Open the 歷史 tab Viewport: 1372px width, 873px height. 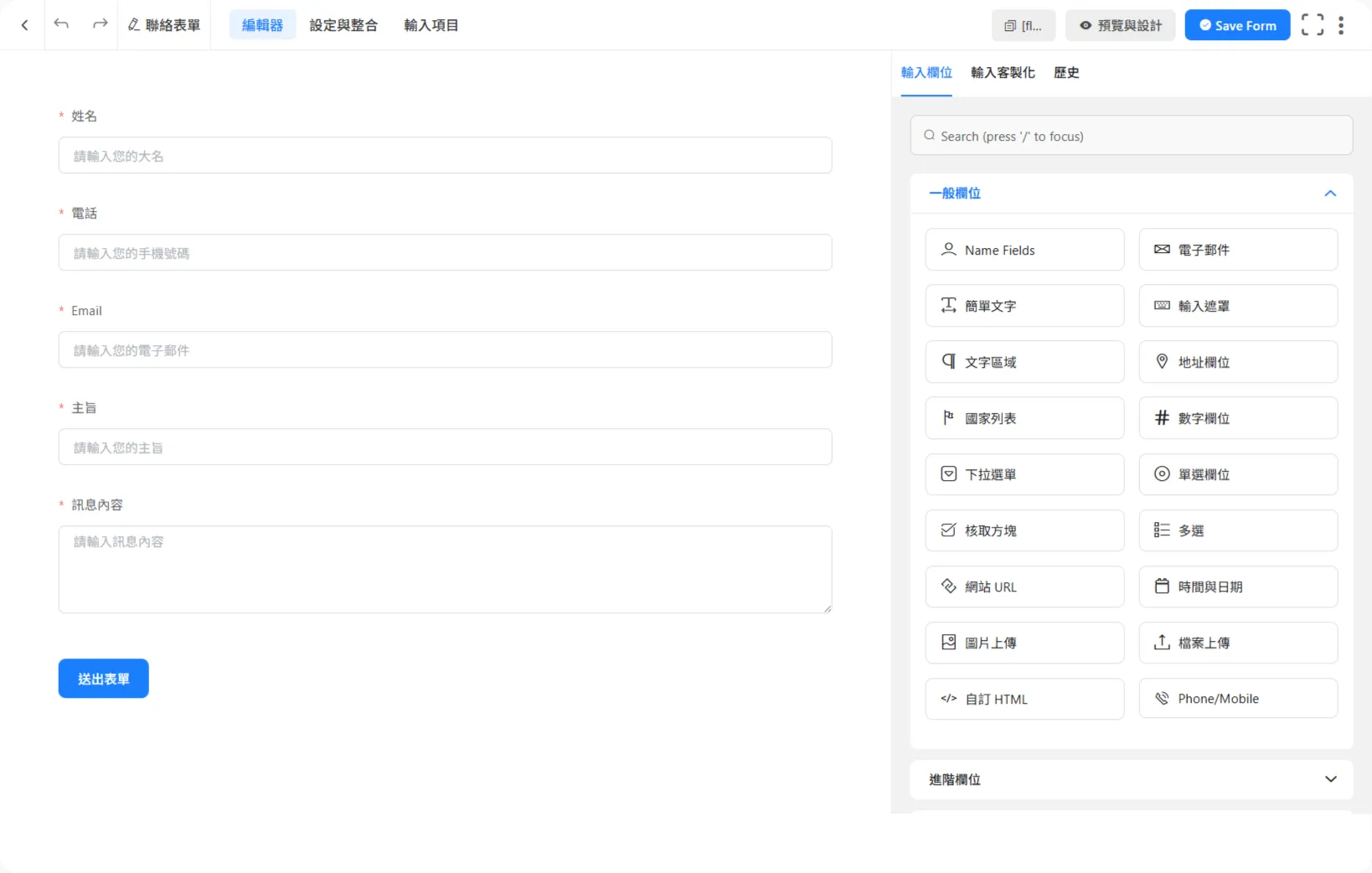[1065, 73]
